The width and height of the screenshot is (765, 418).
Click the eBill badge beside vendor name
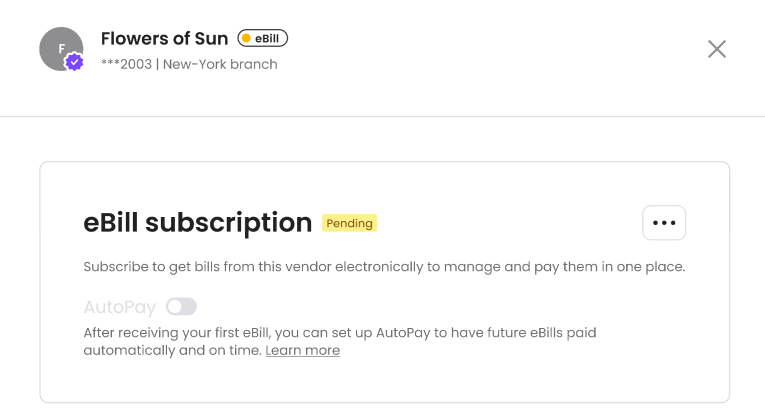click(263, 39)
